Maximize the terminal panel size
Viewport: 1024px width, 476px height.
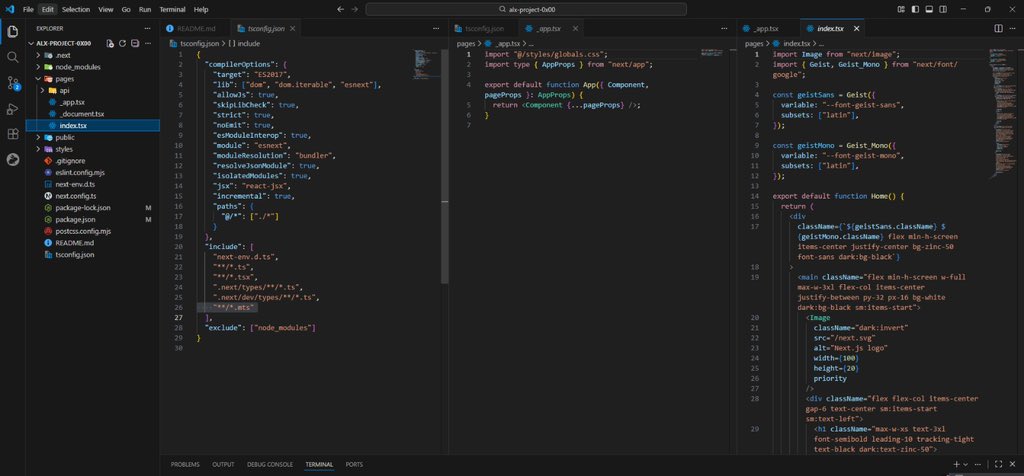pyautogui.click(x=998, y=464)
